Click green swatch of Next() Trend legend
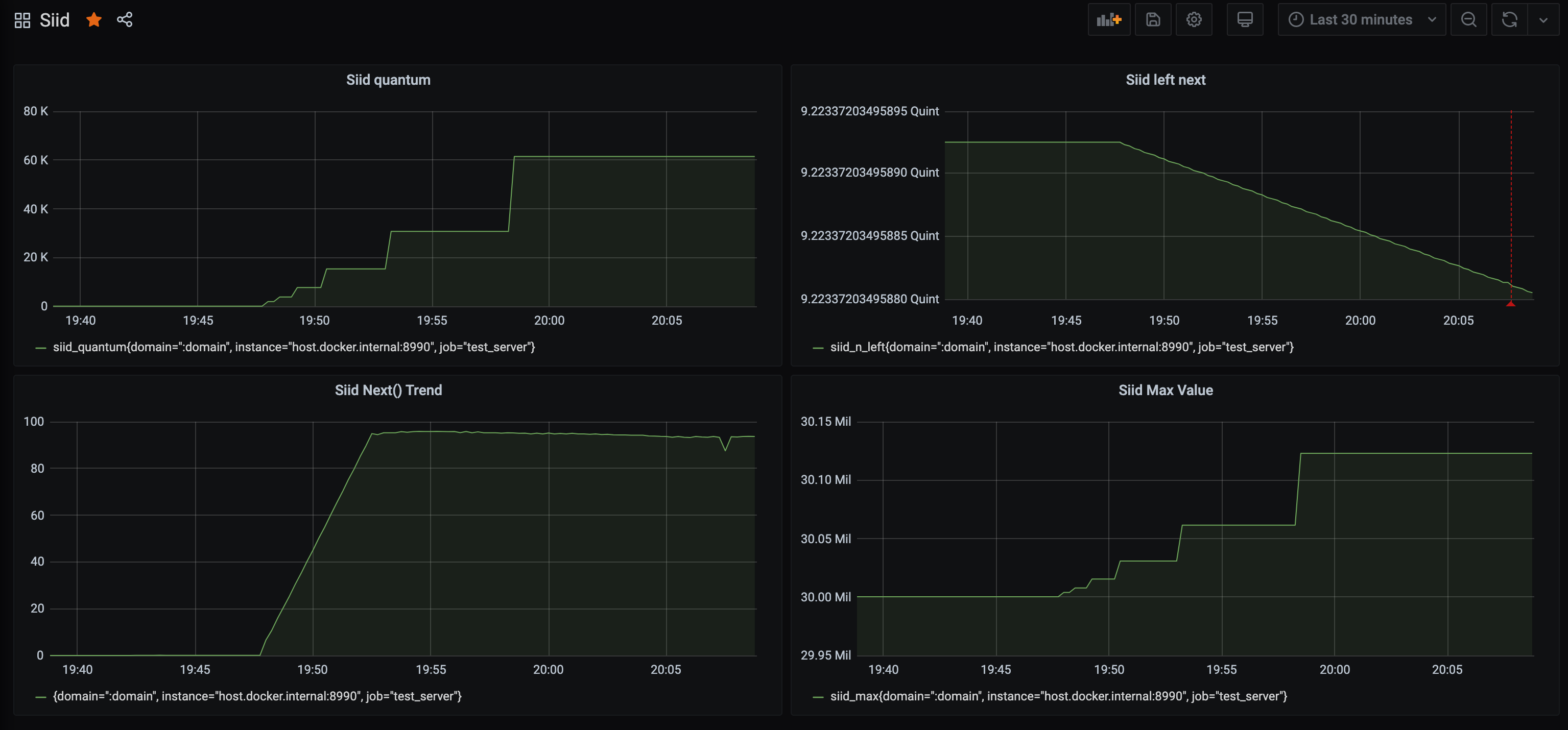 point(41,697)
